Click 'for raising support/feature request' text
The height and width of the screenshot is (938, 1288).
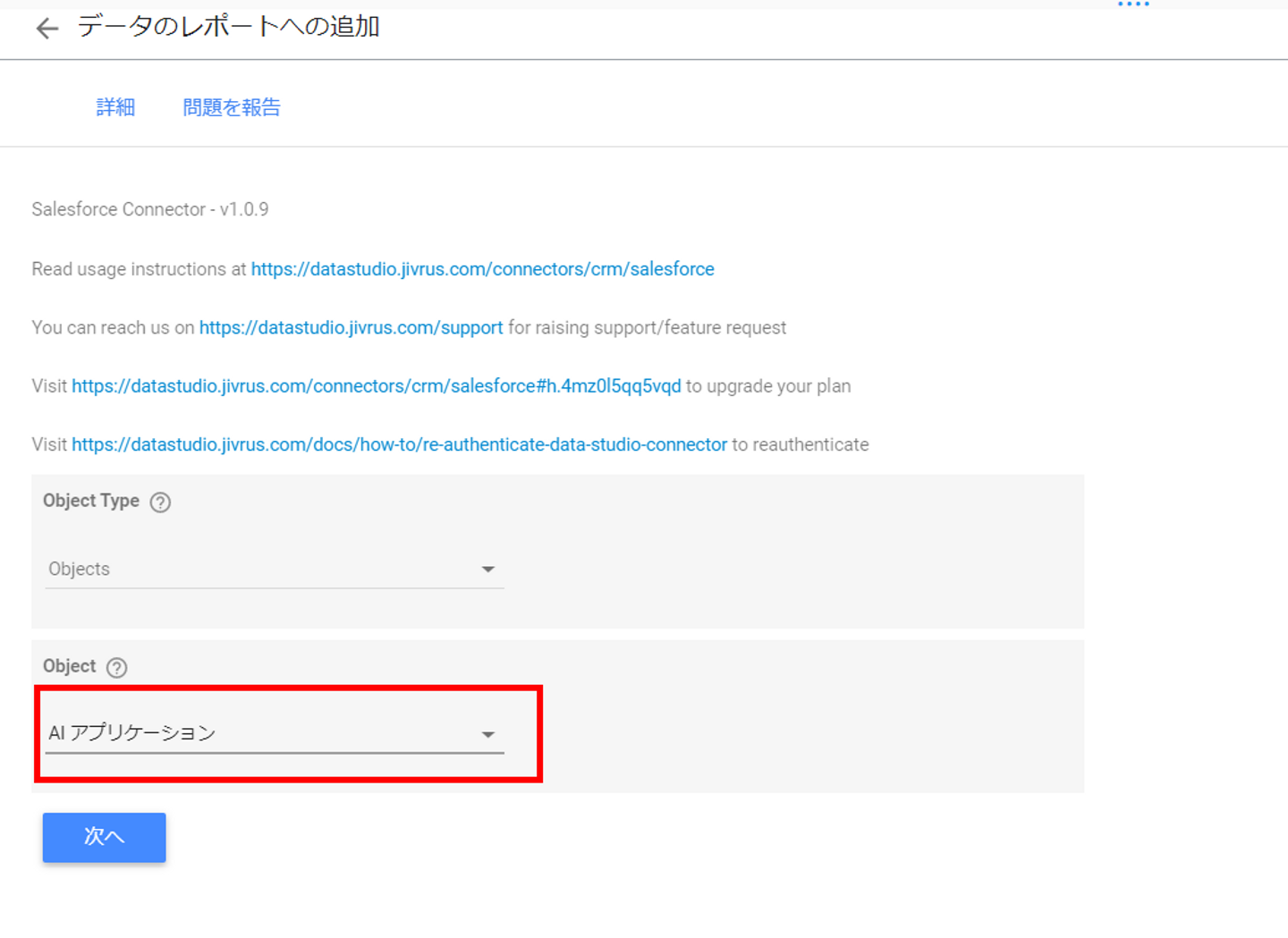tap(648, 328)
